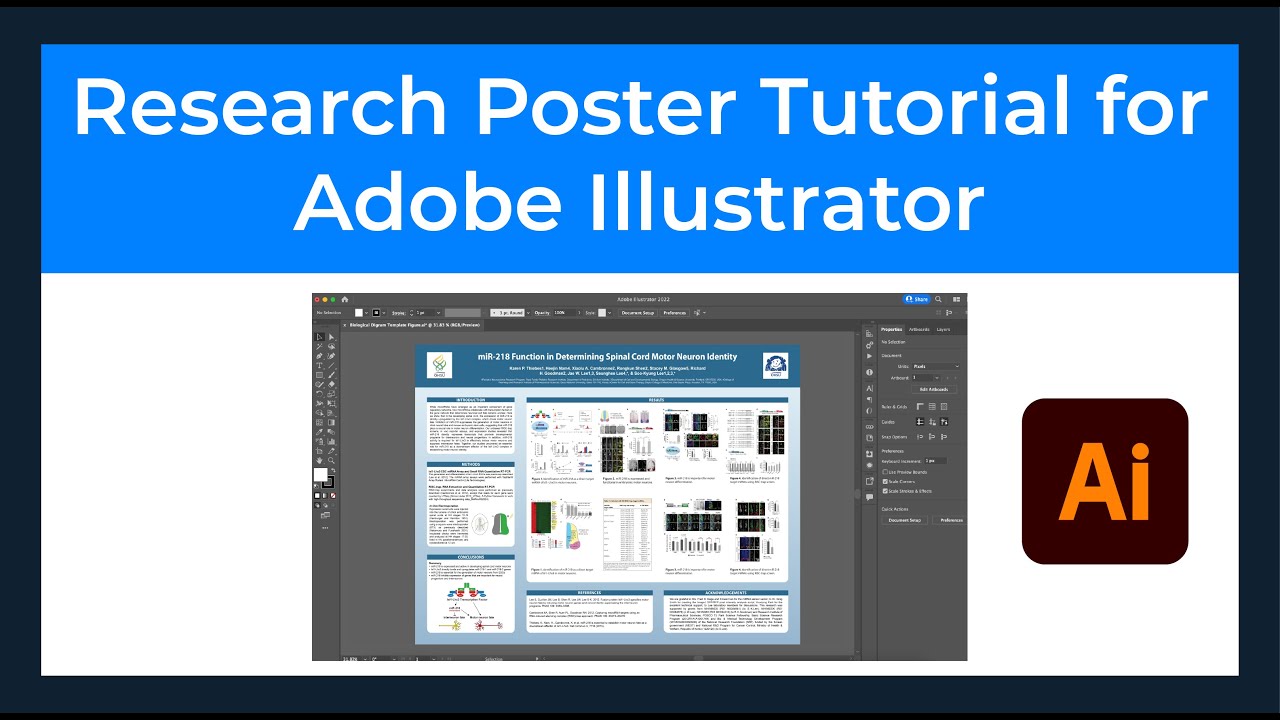Image resolution: width=1280 pixels, height=720 pixels.
Task: Select the Curvature tool
Action: (331, 356)
